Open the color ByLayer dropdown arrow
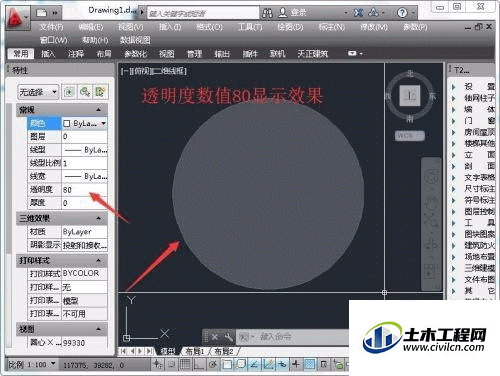This screenshot has height=376, width=500. tap(104, 123)
